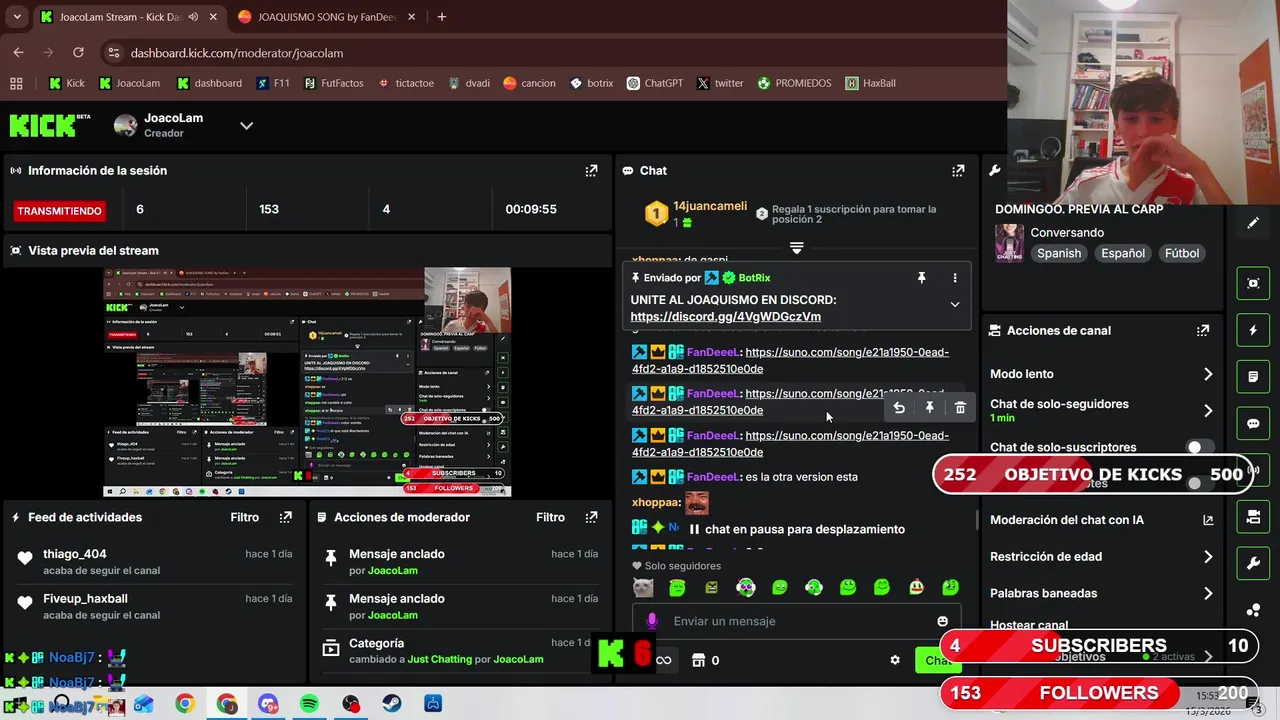Expand Modo lento settings
Image resolution: width=1280 pixels, height=720 pixels.
click(1208, 374)
